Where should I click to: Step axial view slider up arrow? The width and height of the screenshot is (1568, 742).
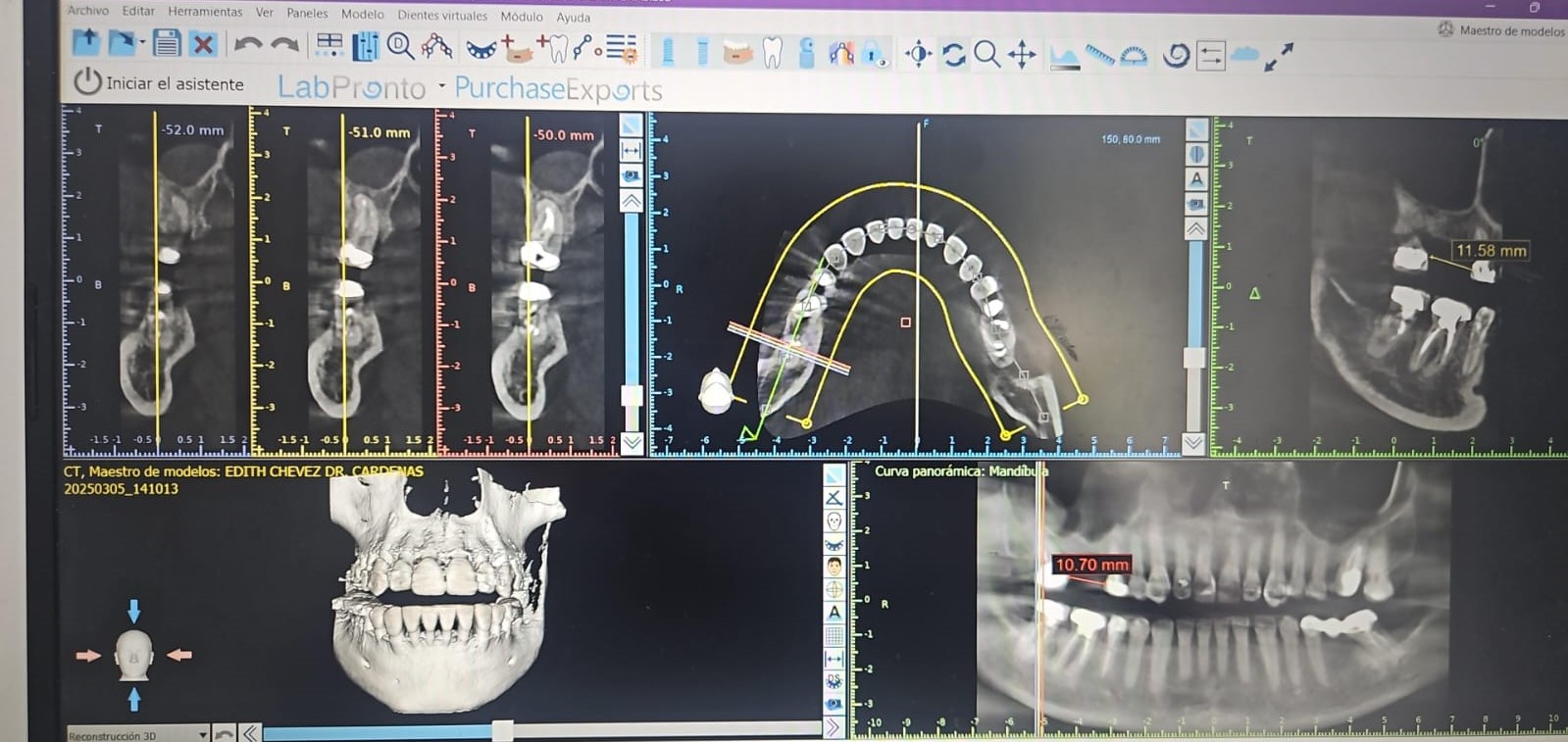(1196, 229)
